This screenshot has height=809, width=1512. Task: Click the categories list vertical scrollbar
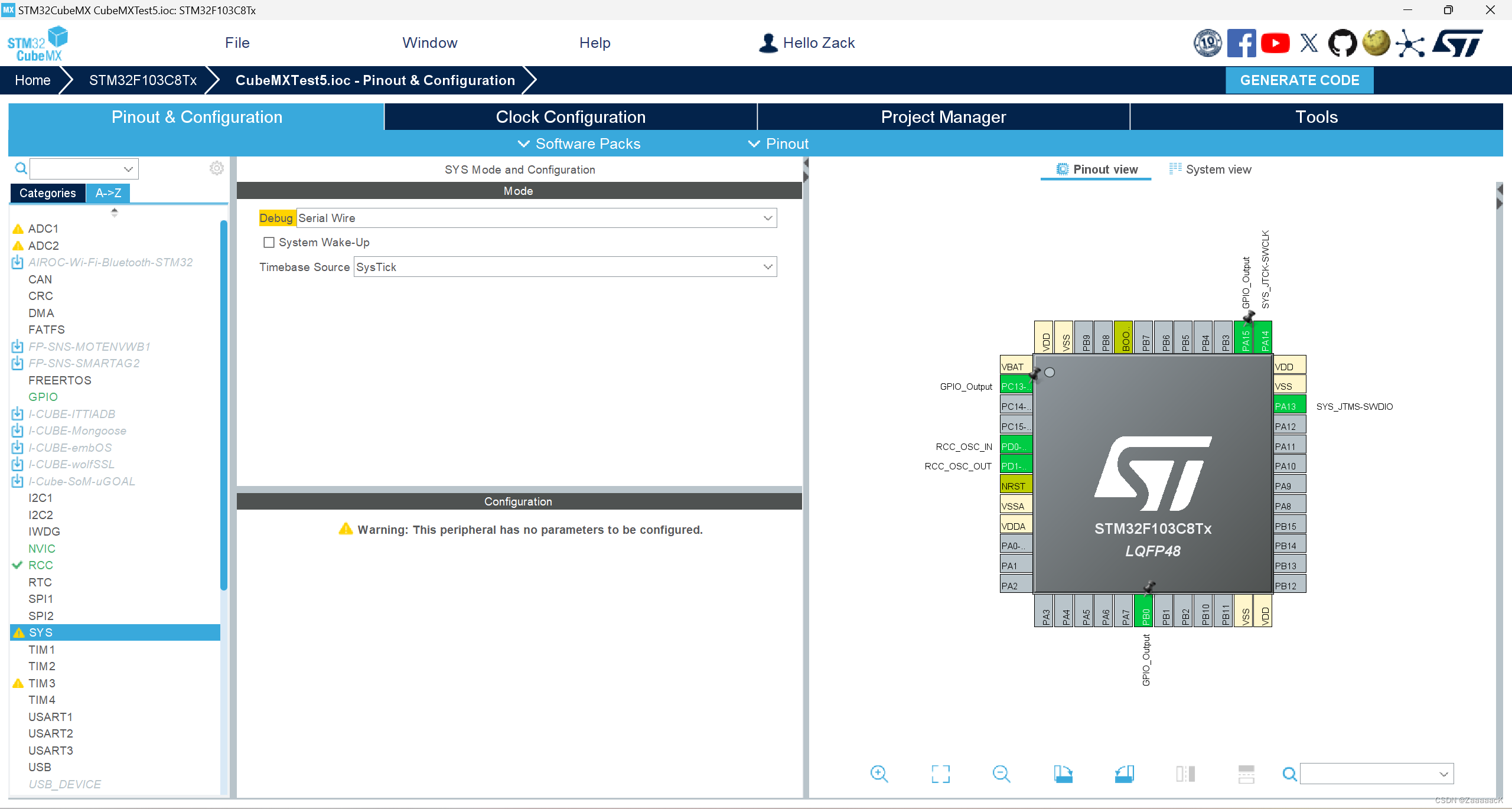224,404
